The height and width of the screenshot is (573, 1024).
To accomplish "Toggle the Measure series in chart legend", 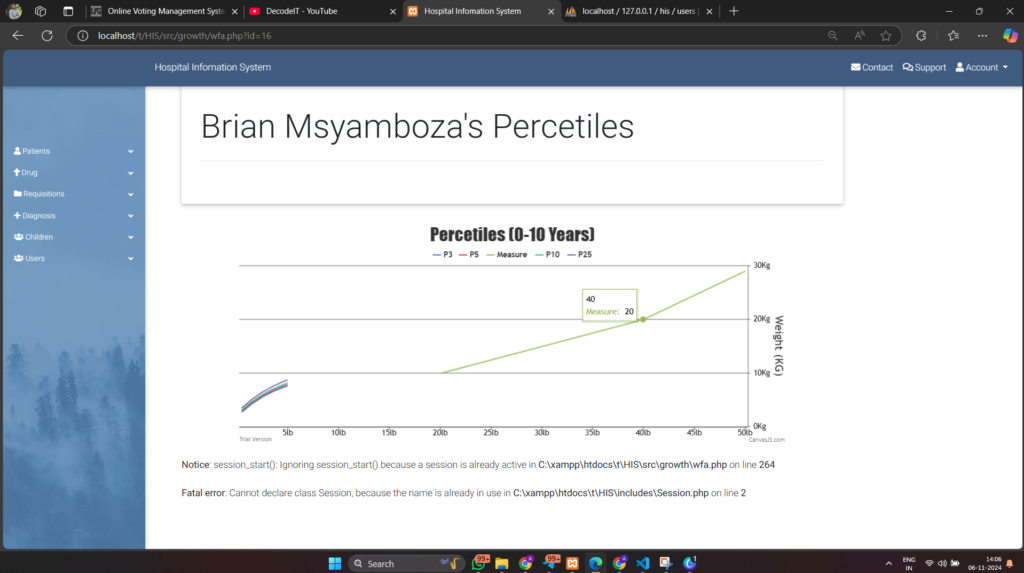I will pyautogui.click(x=506, y=255).
